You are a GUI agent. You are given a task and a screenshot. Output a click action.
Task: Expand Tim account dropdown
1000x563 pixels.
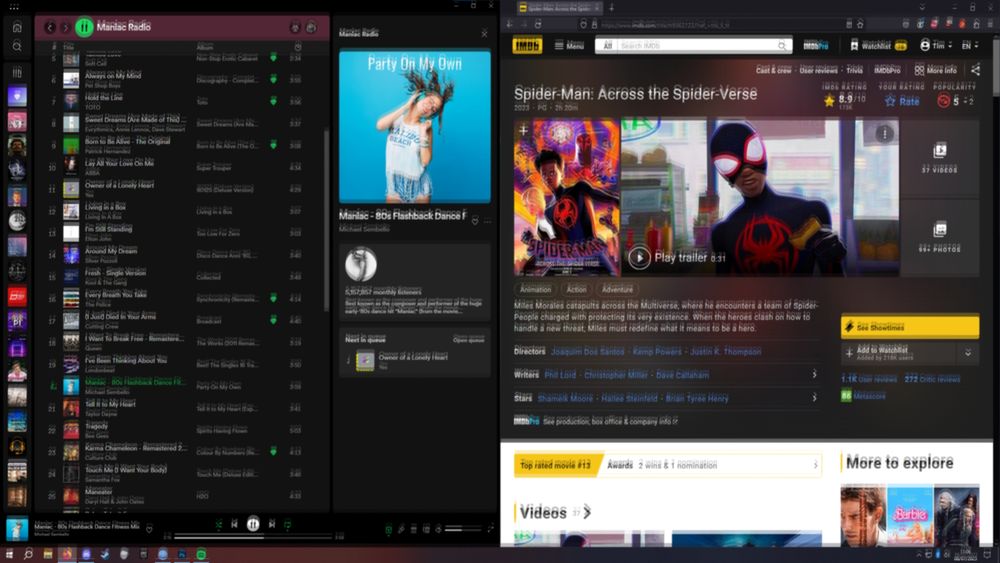click(936, 46)
